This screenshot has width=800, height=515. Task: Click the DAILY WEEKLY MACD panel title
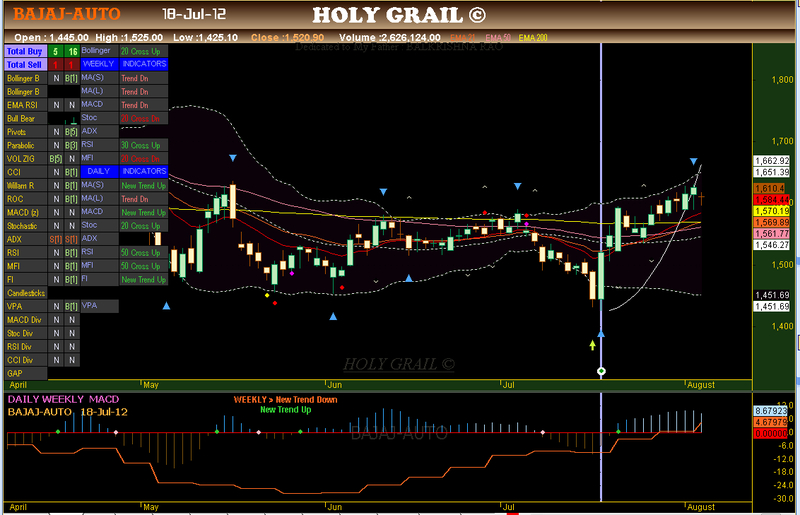pos(63,399)
